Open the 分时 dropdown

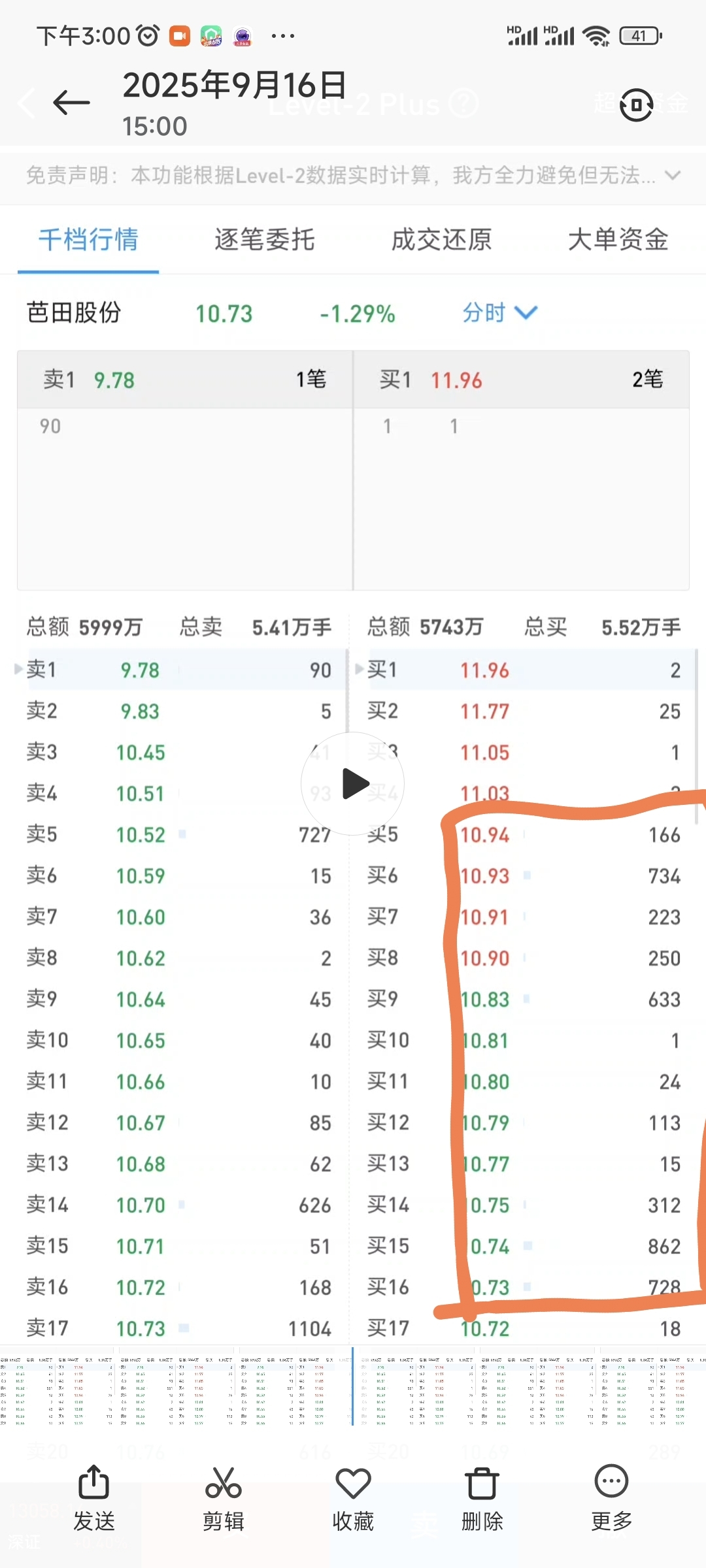click(x=500, y=313)
